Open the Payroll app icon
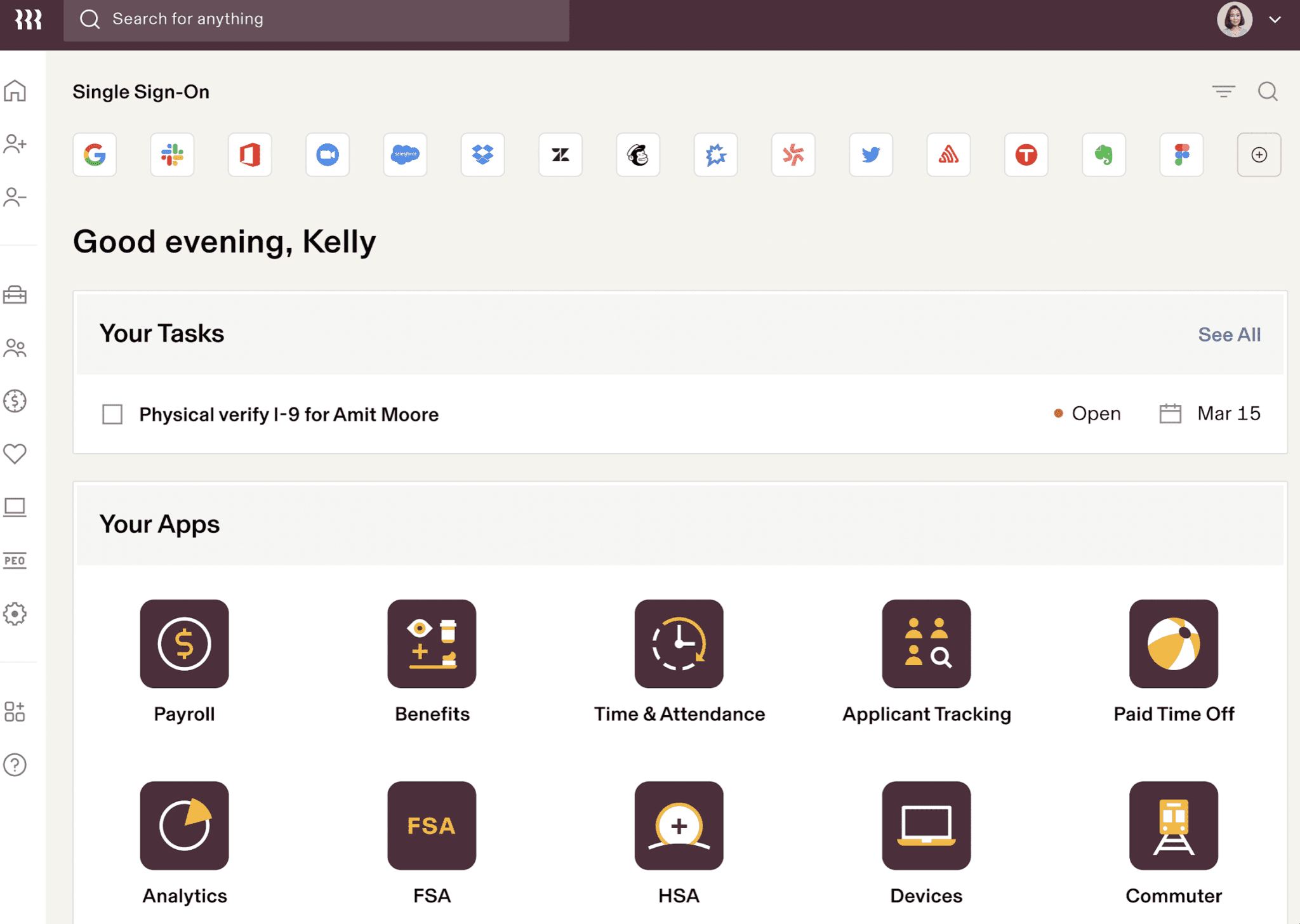 tap(184, 643)
